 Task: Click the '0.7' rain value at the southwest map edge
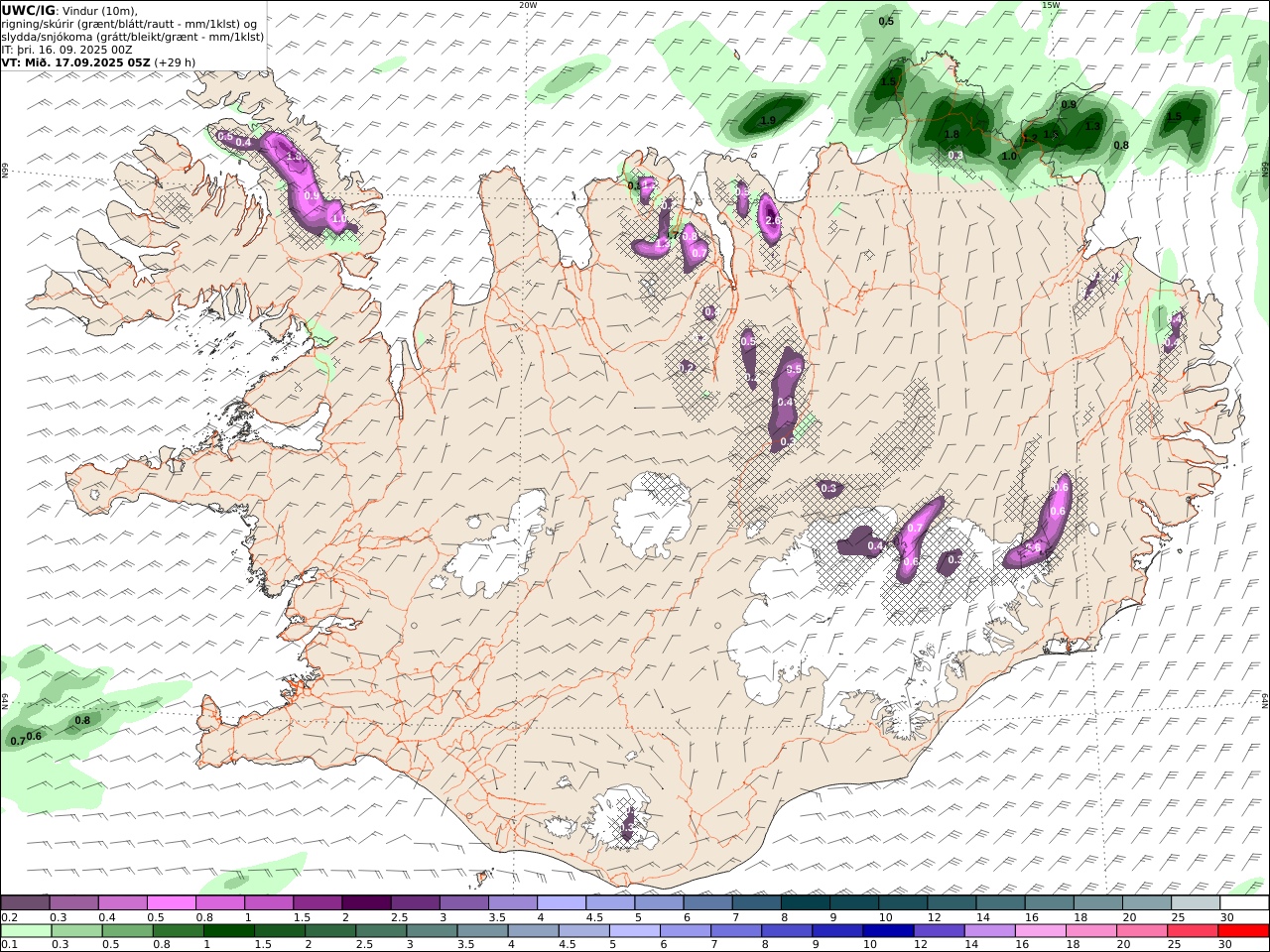pos(17,741)
